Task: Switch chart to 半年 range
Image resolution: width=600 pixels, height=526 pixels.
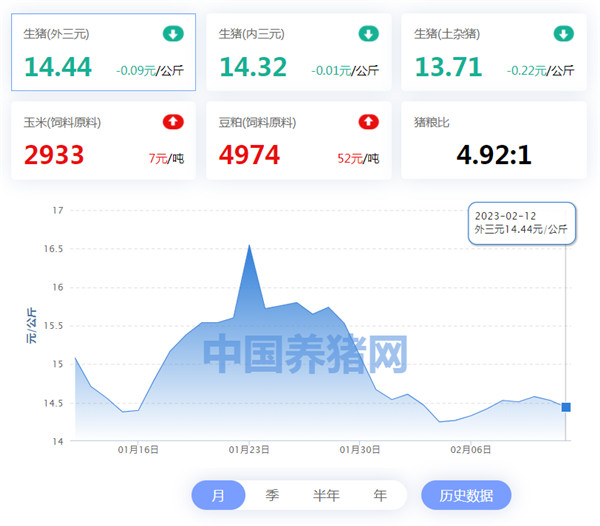Action: coord(326,495)
